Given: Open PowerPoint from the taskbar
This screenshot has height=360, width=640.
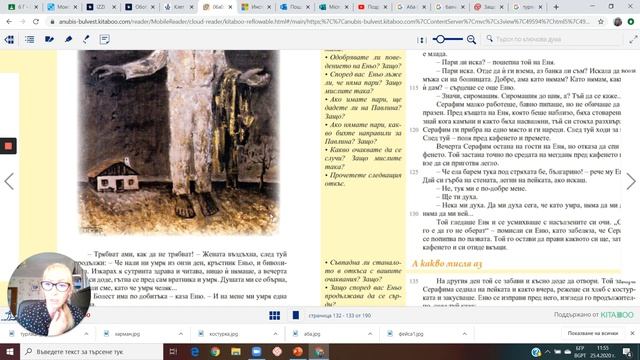Looking at the screenshot, I should [298, 351].
